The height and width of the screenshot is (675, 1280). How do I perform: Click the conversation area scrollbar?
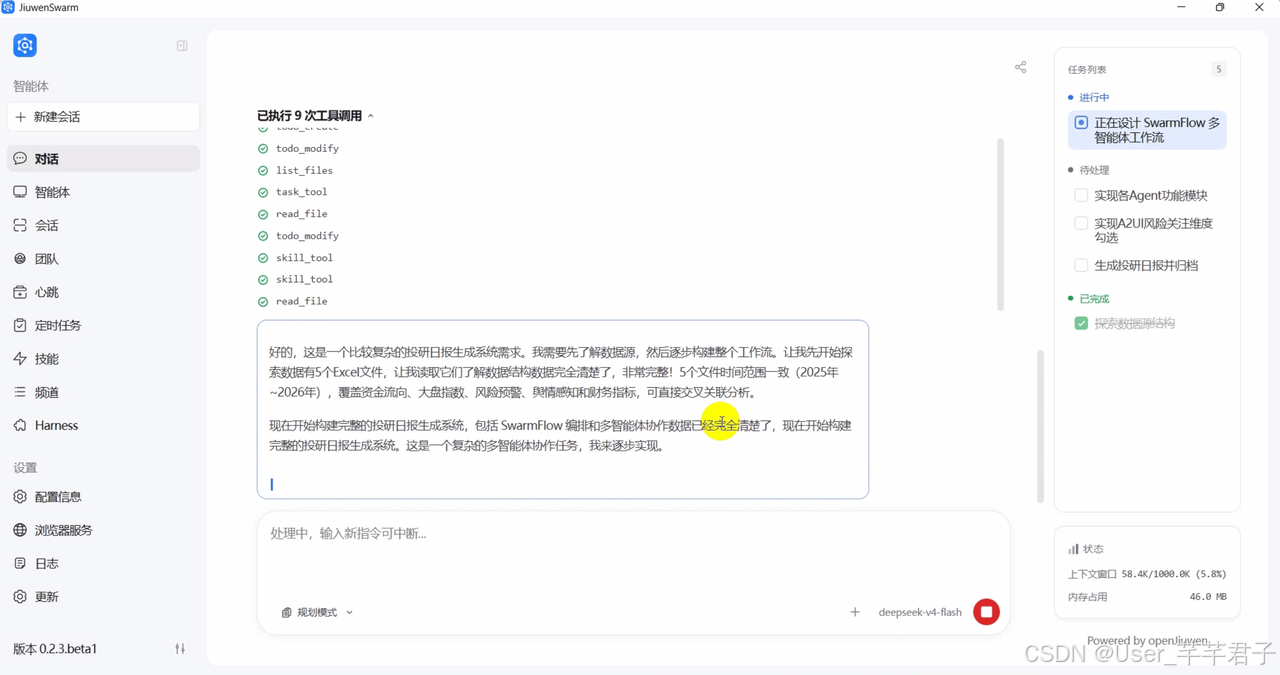(1040, 426)
